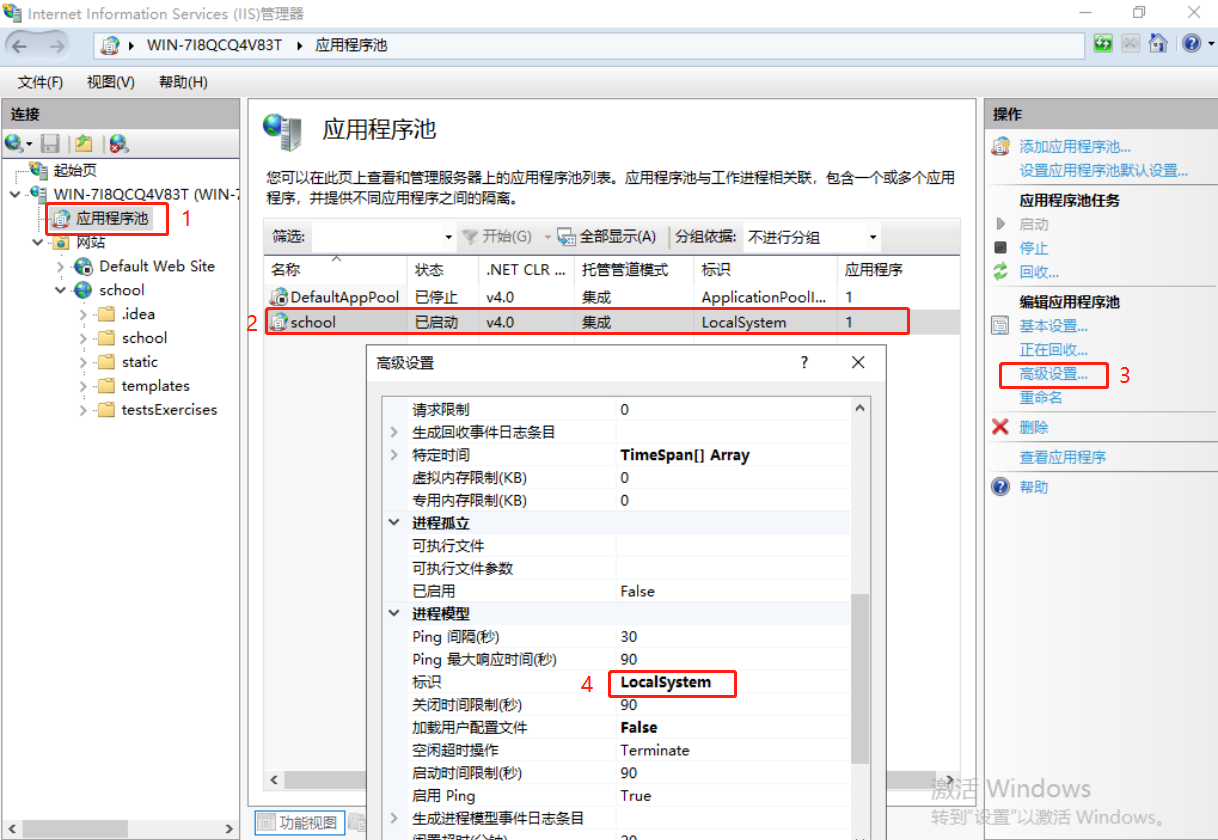
Task: Expand the 特定时间 property
Action: click(393, 455)
